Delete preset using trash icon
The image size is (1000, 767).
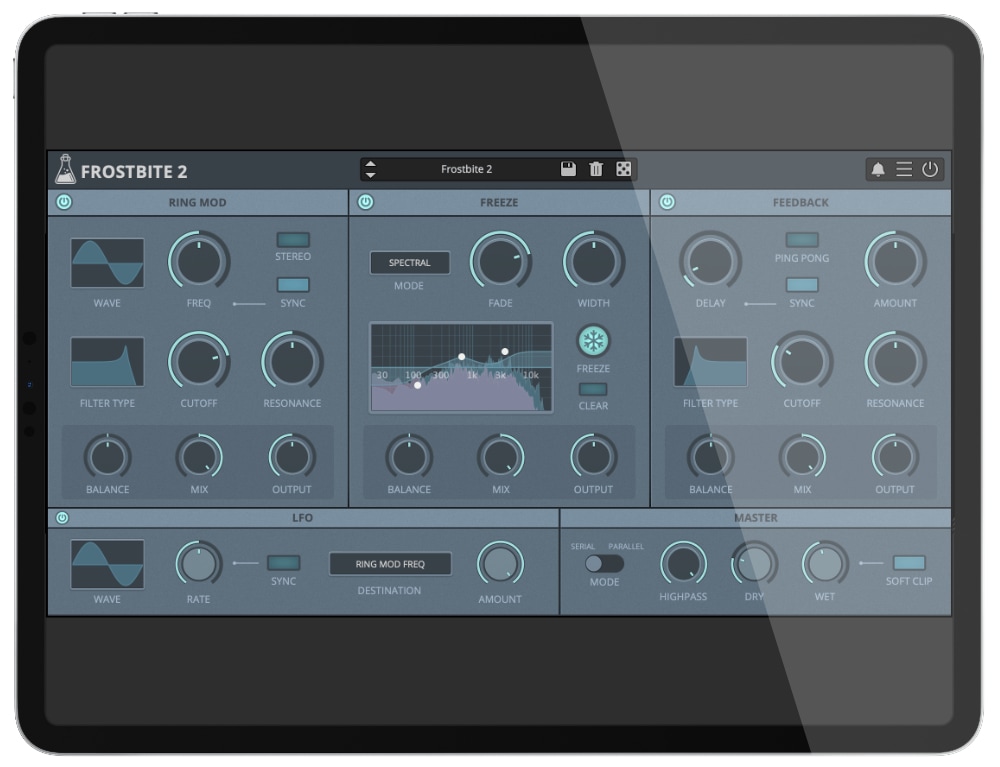pyautogui.click(x=596, y=169)
